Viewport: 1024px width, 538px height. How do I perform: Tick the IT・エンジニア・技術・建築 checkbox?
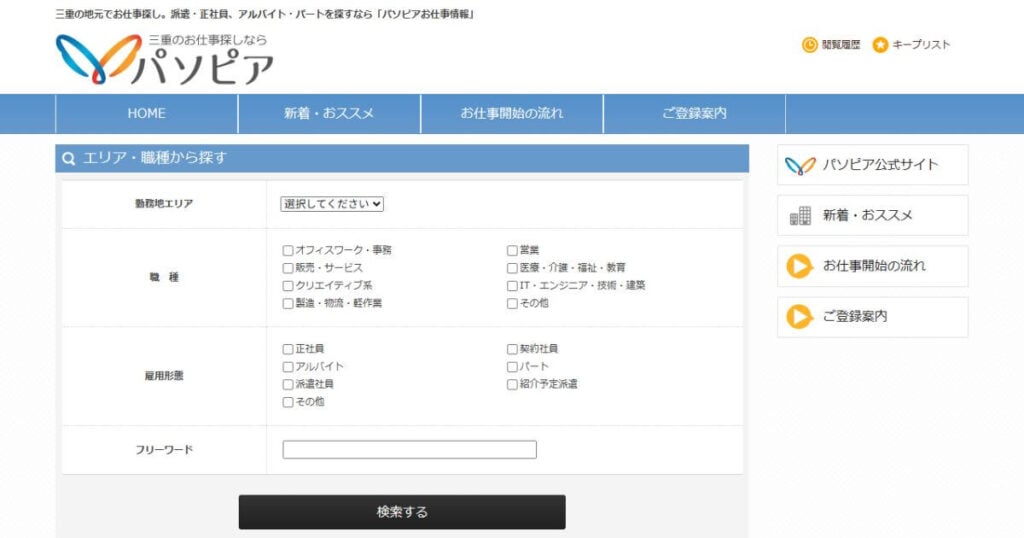click(x=512, y=286)
